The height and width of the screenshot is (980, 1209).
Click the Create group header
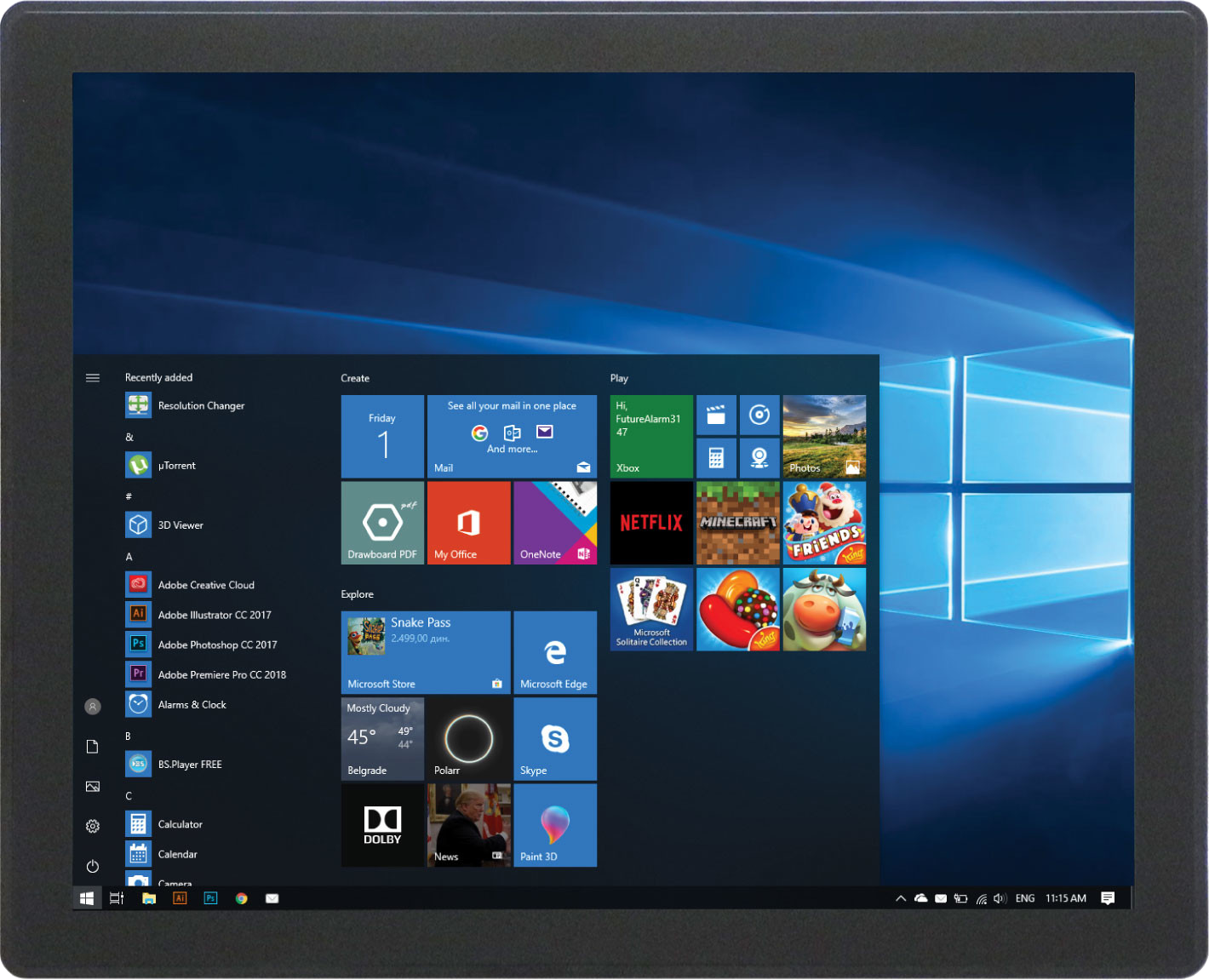pos(355,378)
